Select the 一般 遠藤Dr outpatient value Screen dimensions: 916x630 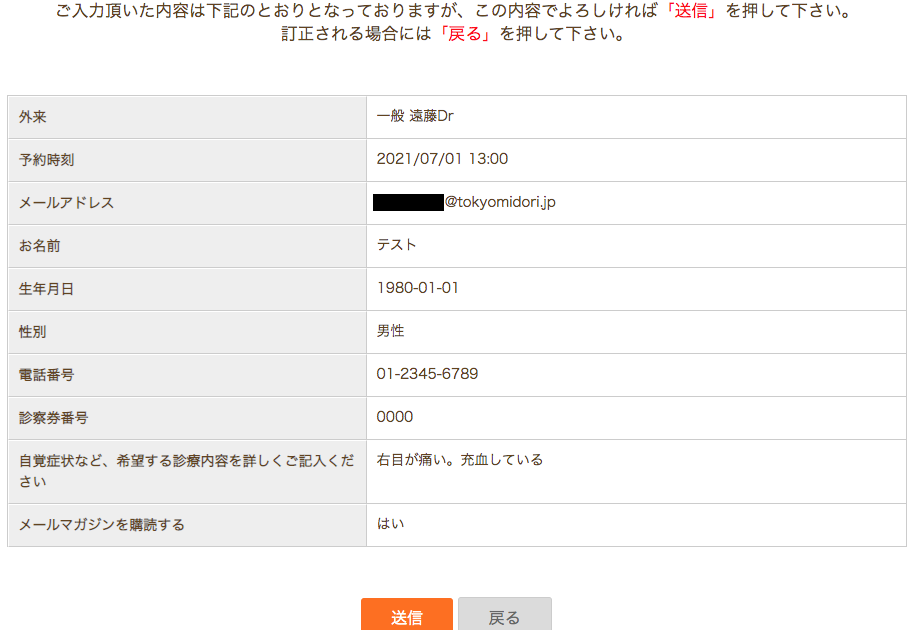coord(415,116)
